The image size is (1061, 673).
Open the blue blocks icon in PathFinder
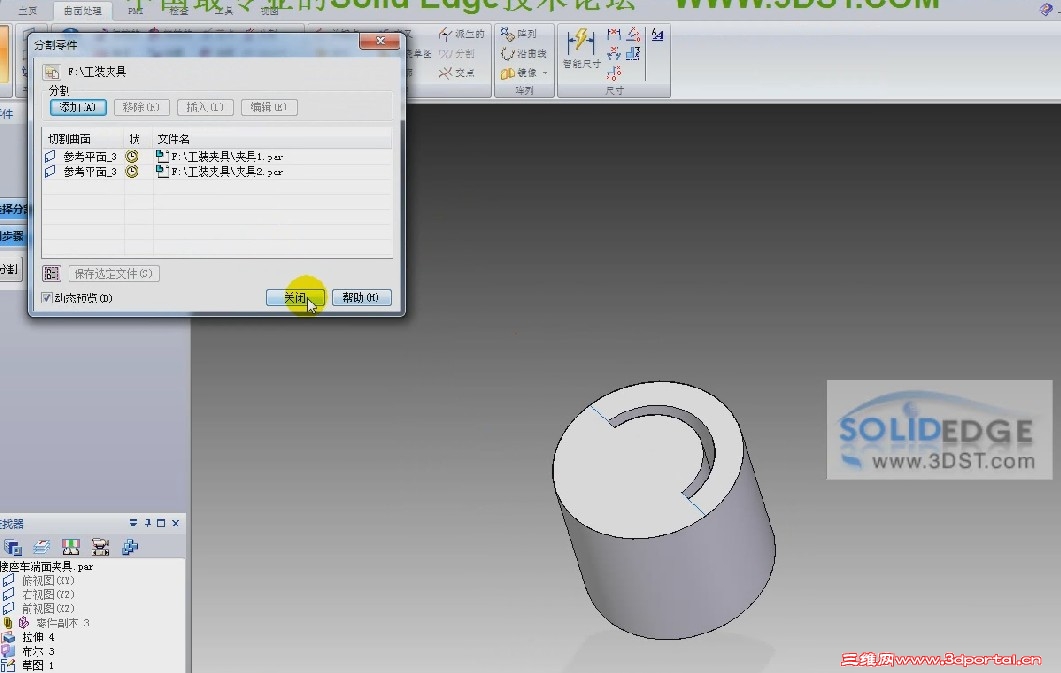[130, 547]
